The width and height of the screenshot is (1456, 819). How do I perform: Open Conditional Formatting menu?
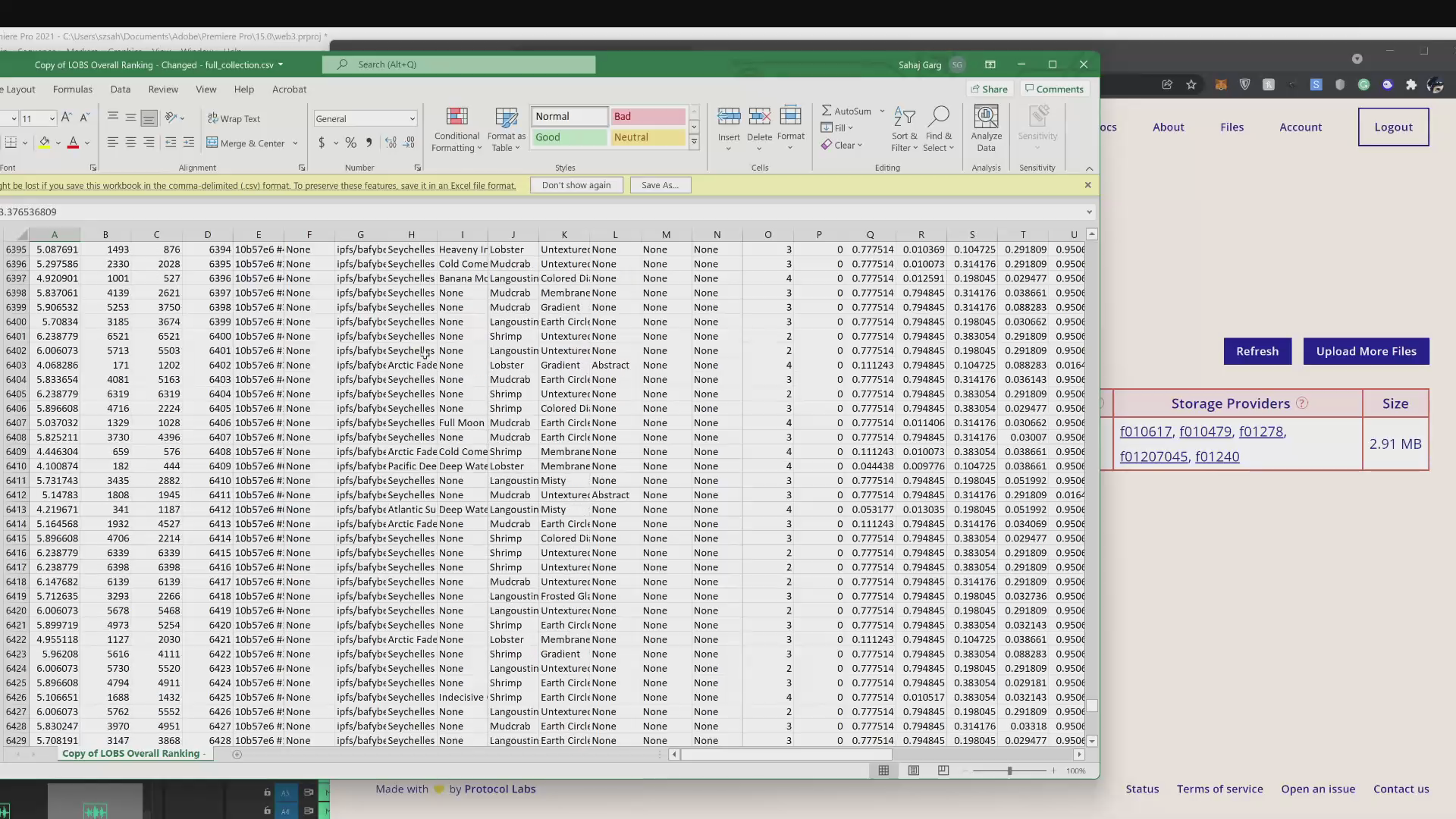pos(457,129)
